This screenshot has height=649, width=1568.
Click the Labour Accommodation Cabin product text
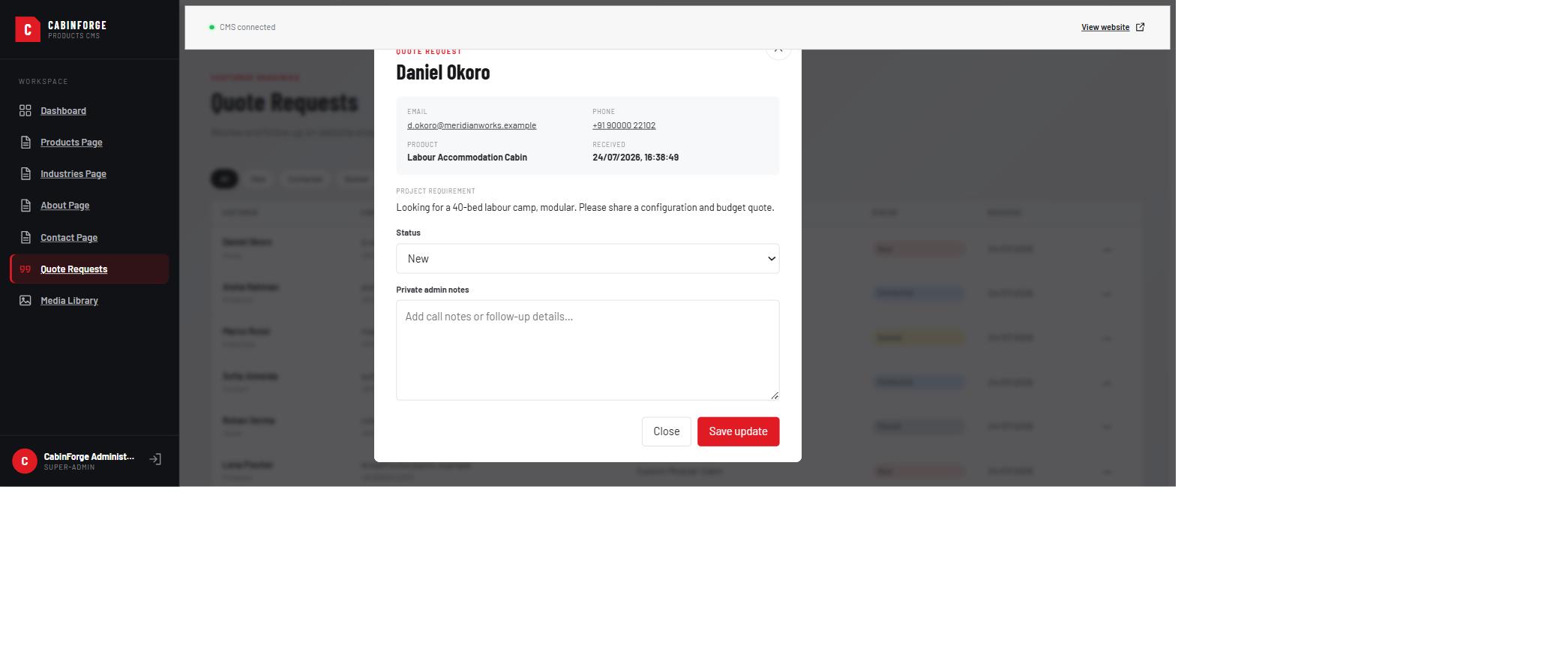[467, 158]
